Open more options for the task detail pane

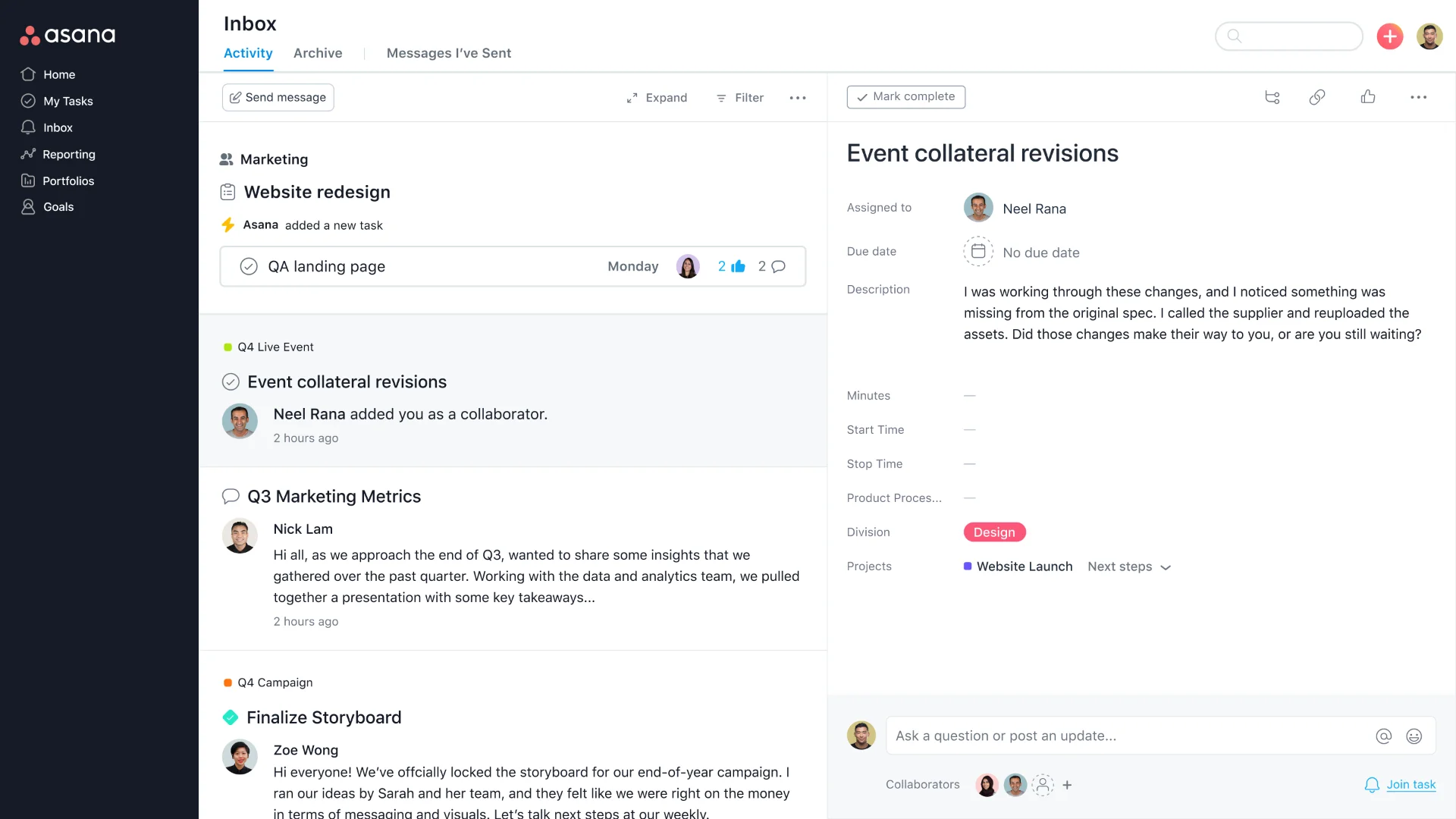(1420, 97)
